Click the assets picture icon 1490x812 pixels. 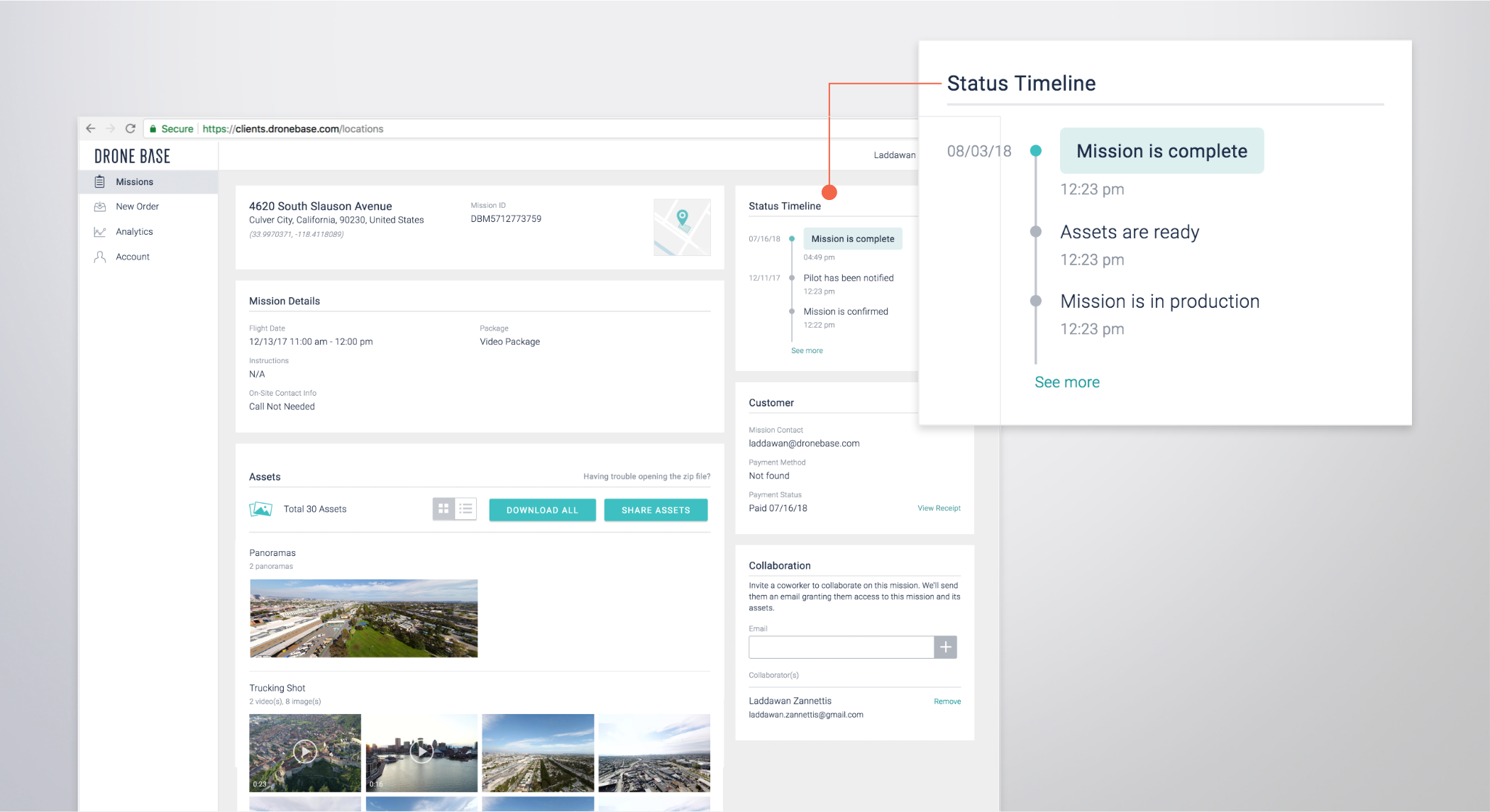click(260, 509)
